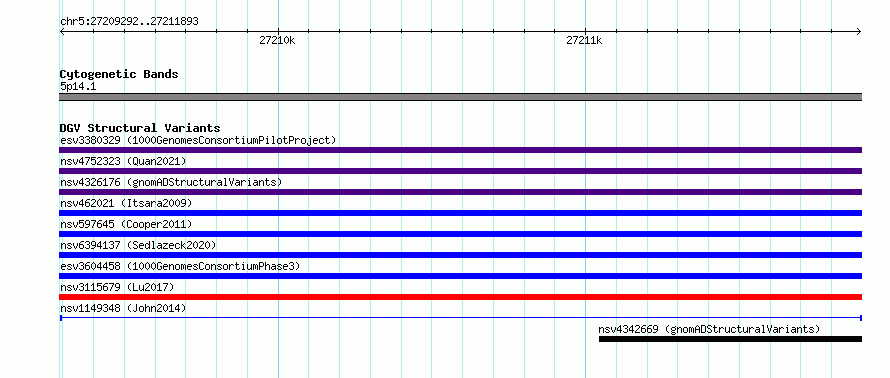Click the esv3380329 (1000GenomesConsortiumPilotProject) label
Image resolution: width=890 pixels, height=378 pixels.
pos(198,140)
